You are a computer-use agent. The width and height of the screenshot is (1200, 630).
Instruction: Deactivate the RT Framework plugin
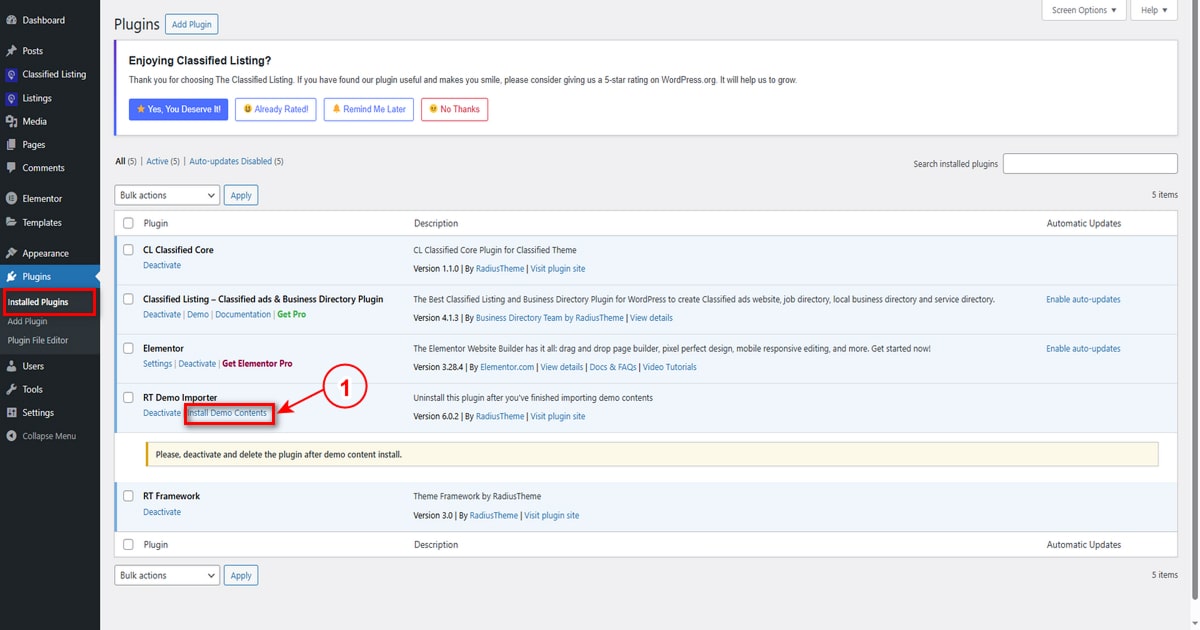162,512
